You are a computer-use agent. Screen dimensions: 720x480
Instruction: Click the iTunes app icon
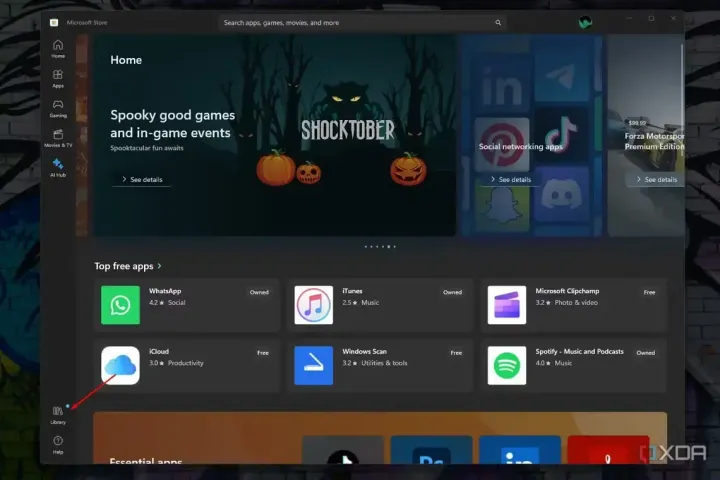tap(313, 305)
